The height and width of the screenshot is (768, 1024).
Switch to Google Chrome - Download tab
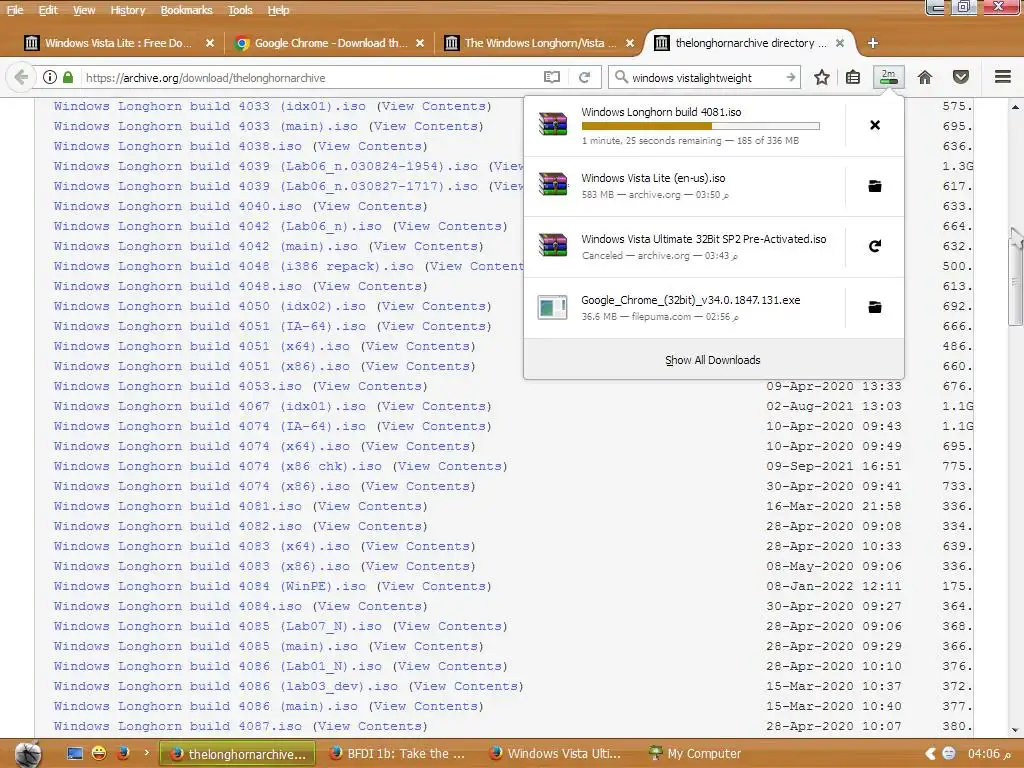(330, 43)
